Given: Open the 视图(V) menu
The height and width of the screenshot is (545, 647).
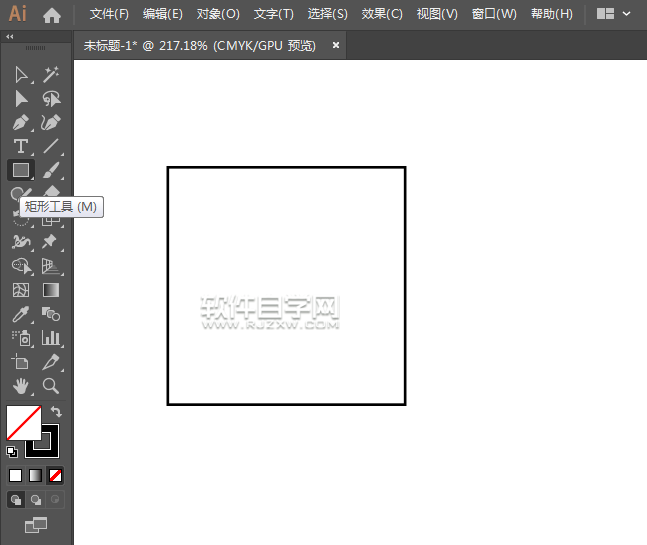Looking at the screenshot, I should click(437, 14).
